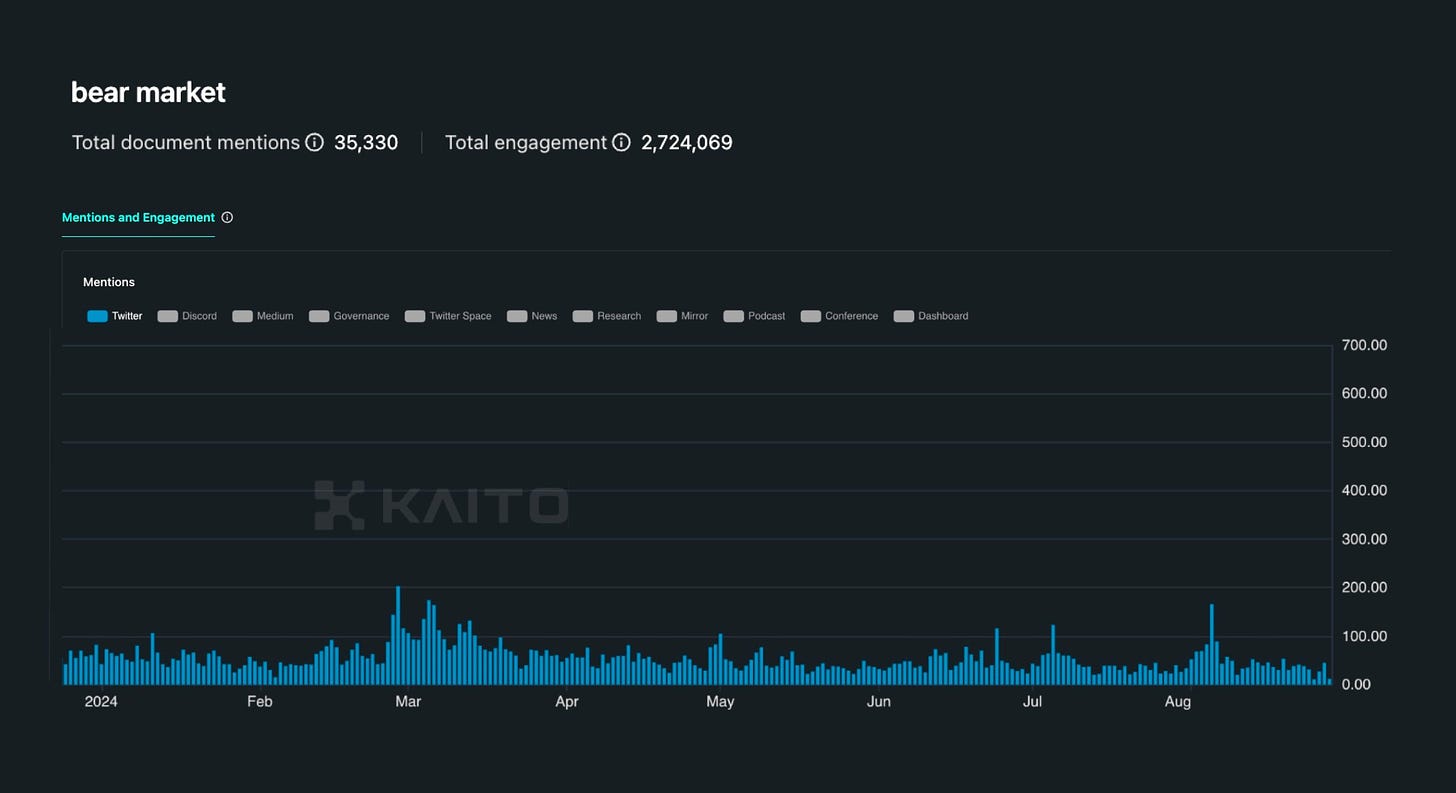
Task: Click the 700.00 y-axis label
Action: (x=1365, y=345)
